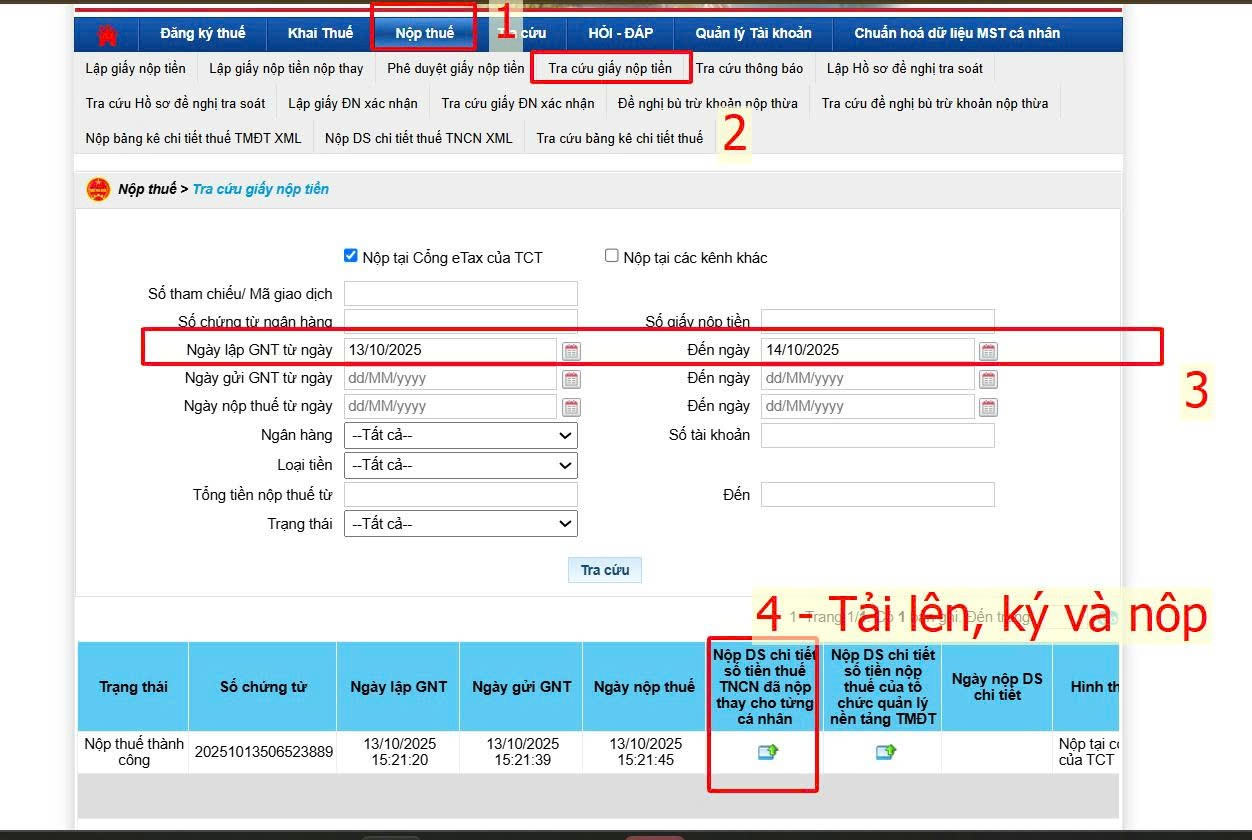The height and width of the screenshot is (840, 1252).
Task: Expand the Ngân hàng dropdown
Action: coord(460,436)
